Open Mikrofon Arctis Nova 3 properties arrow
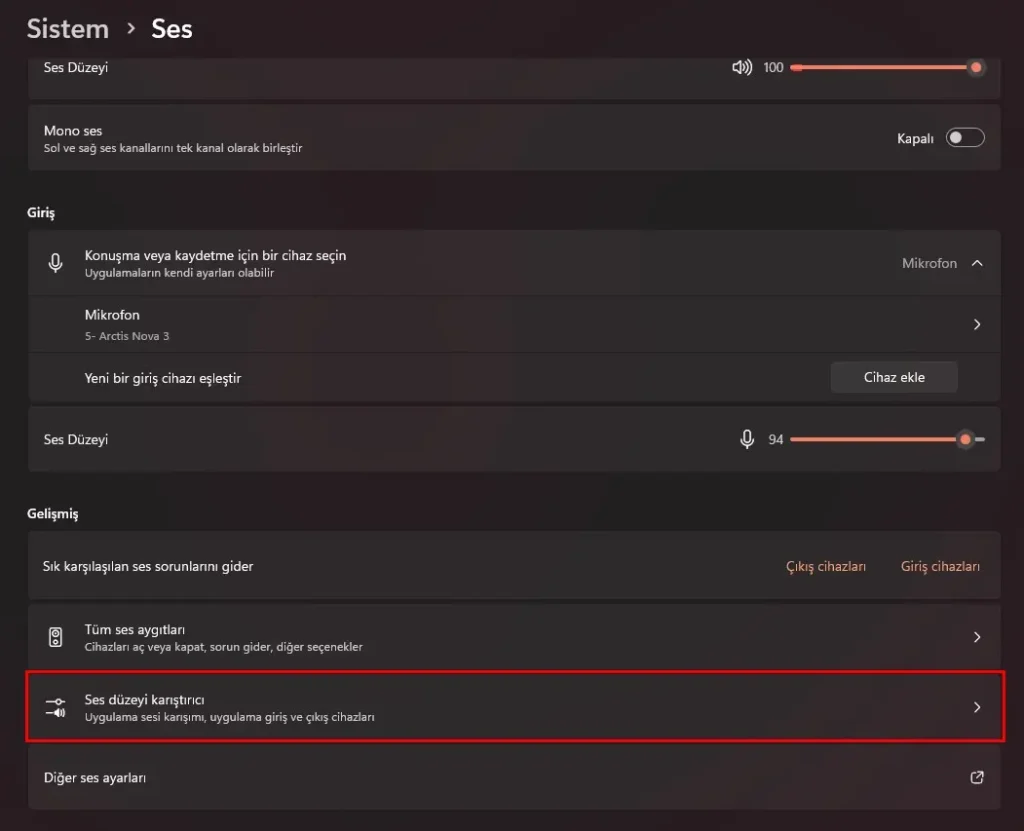Image resolution: width=1024 pixels, height=831 pixels. click(977, 324)
